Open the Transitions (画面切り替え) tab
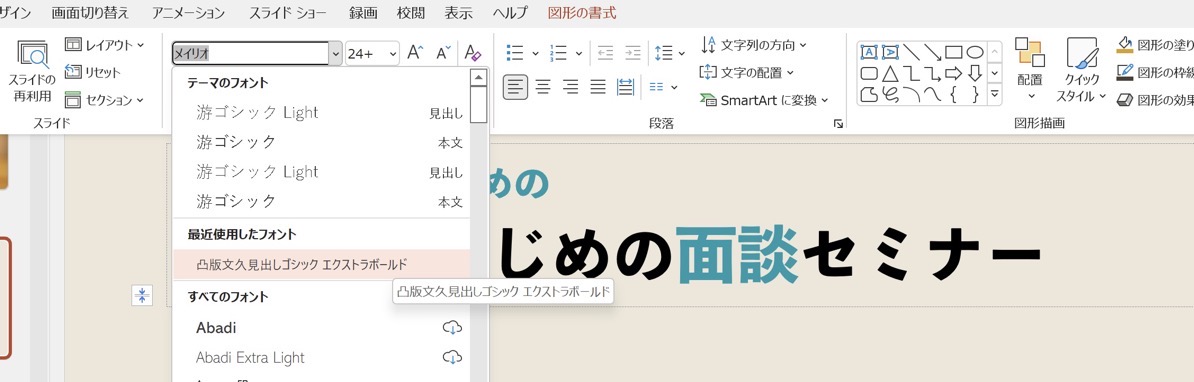The height and width of the screenshot is (382, 1194). (91, 13)
